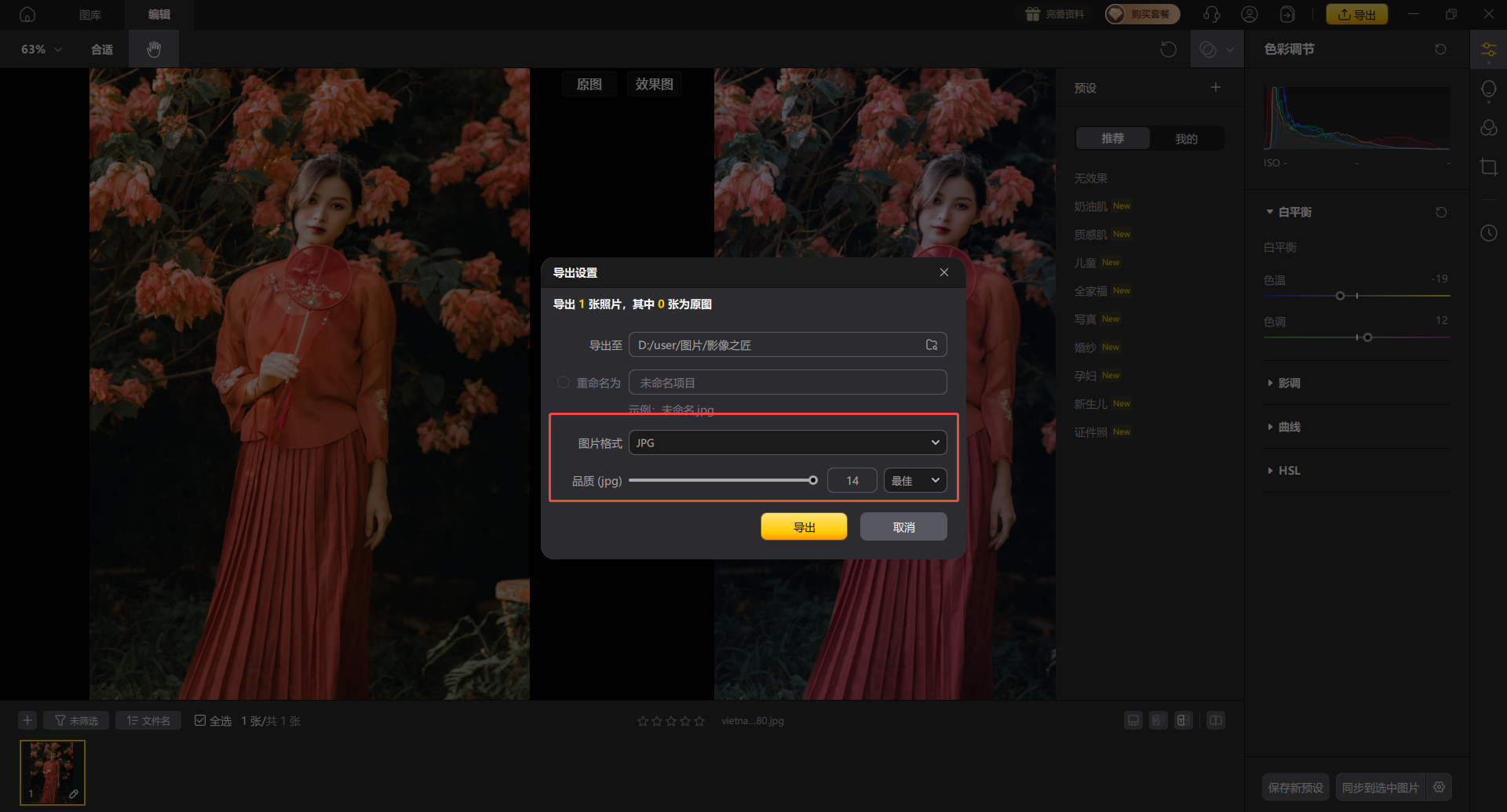Click the Cancel button in export dialog
The width and height of the screenshot is (1507, 812).
click(x=903, y=527)
